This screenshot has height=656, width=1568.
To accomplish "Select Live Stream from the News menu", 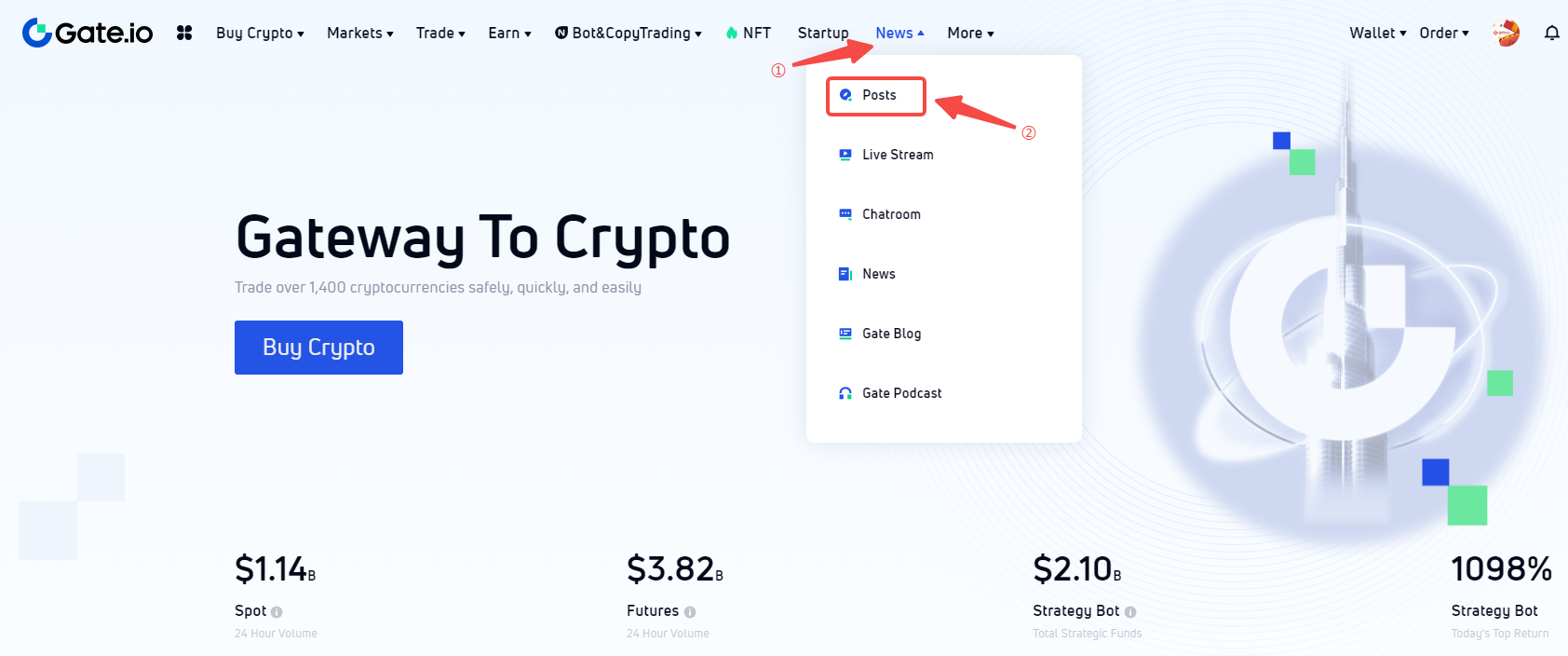I will click(x=897, y=155).
